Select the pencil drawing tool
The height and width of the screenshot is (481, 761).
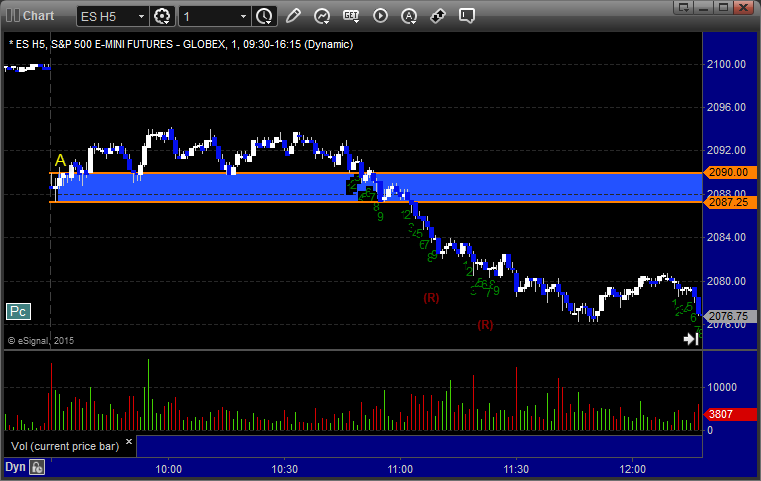pos(293,16)
